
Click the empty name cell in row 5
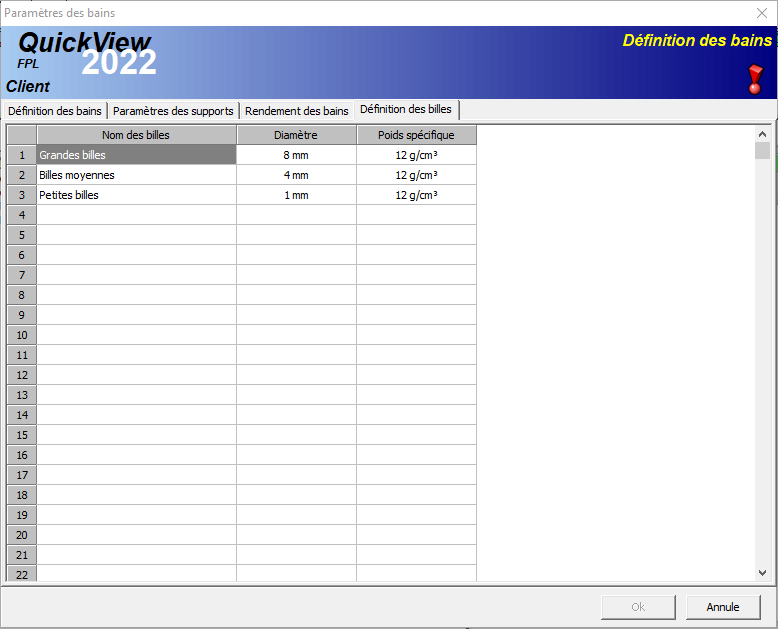click(x=136, y=235)
